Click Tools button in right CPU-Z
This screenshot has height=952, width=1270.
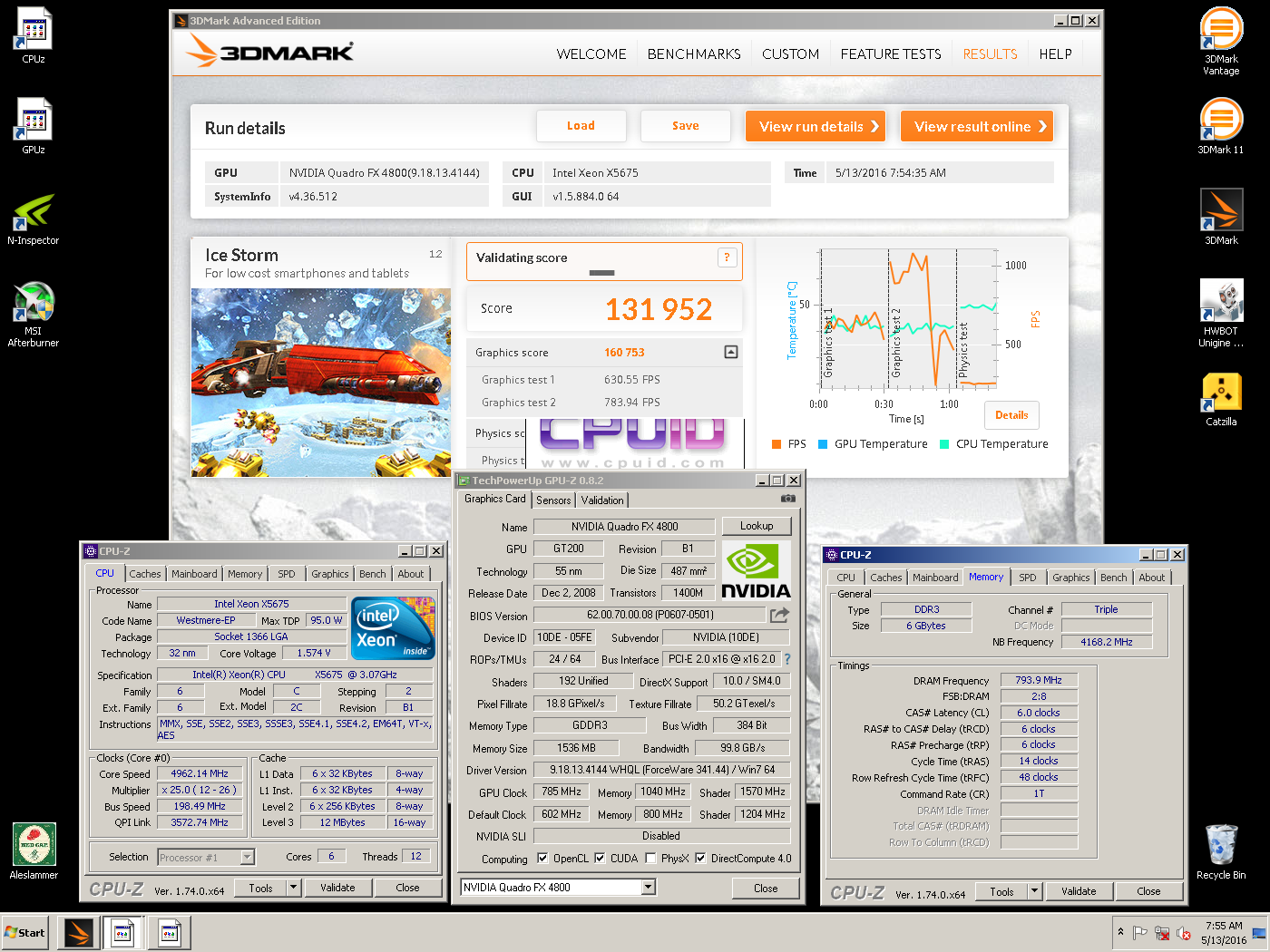point(1001,891)
